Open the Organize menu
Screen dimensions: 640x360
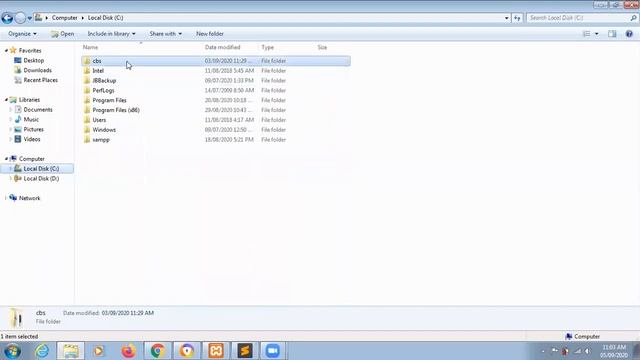22,34
